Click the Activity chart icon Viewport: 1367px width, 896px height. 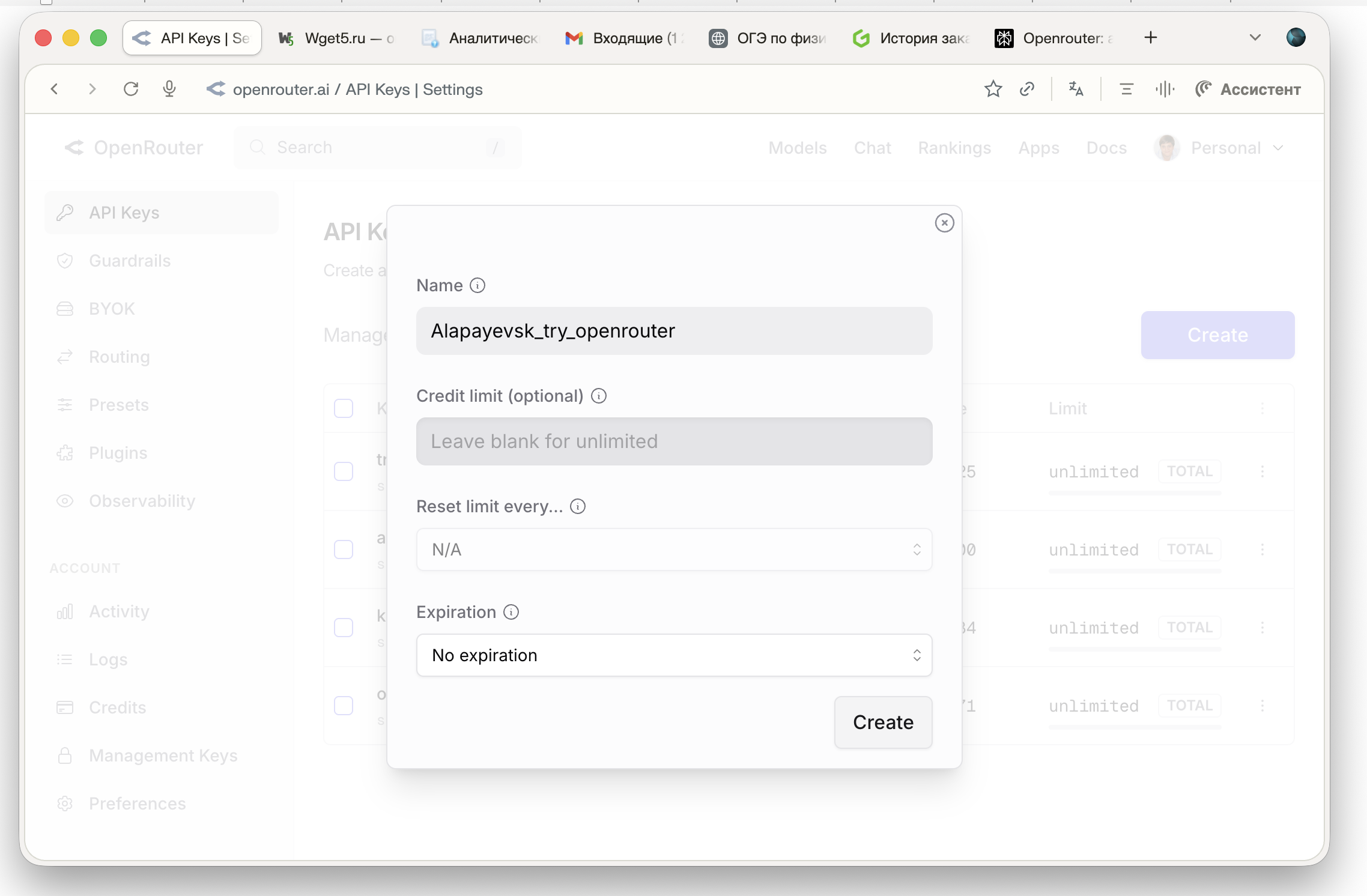pos(65,611)
